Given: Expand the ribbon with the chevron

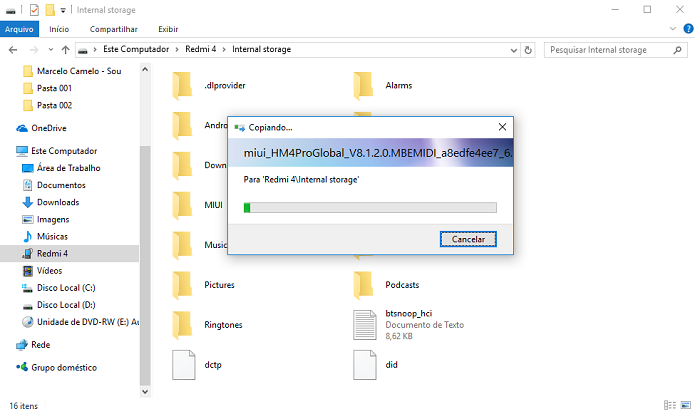Looking at the screenshot, I should [672, 29].
